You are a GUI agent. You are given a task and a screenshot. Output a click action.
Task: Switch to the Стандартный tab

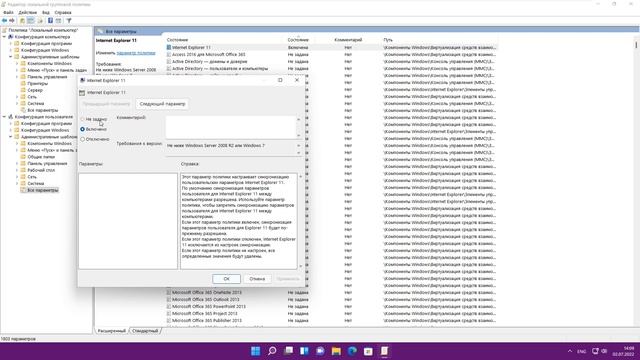(145, 331)
